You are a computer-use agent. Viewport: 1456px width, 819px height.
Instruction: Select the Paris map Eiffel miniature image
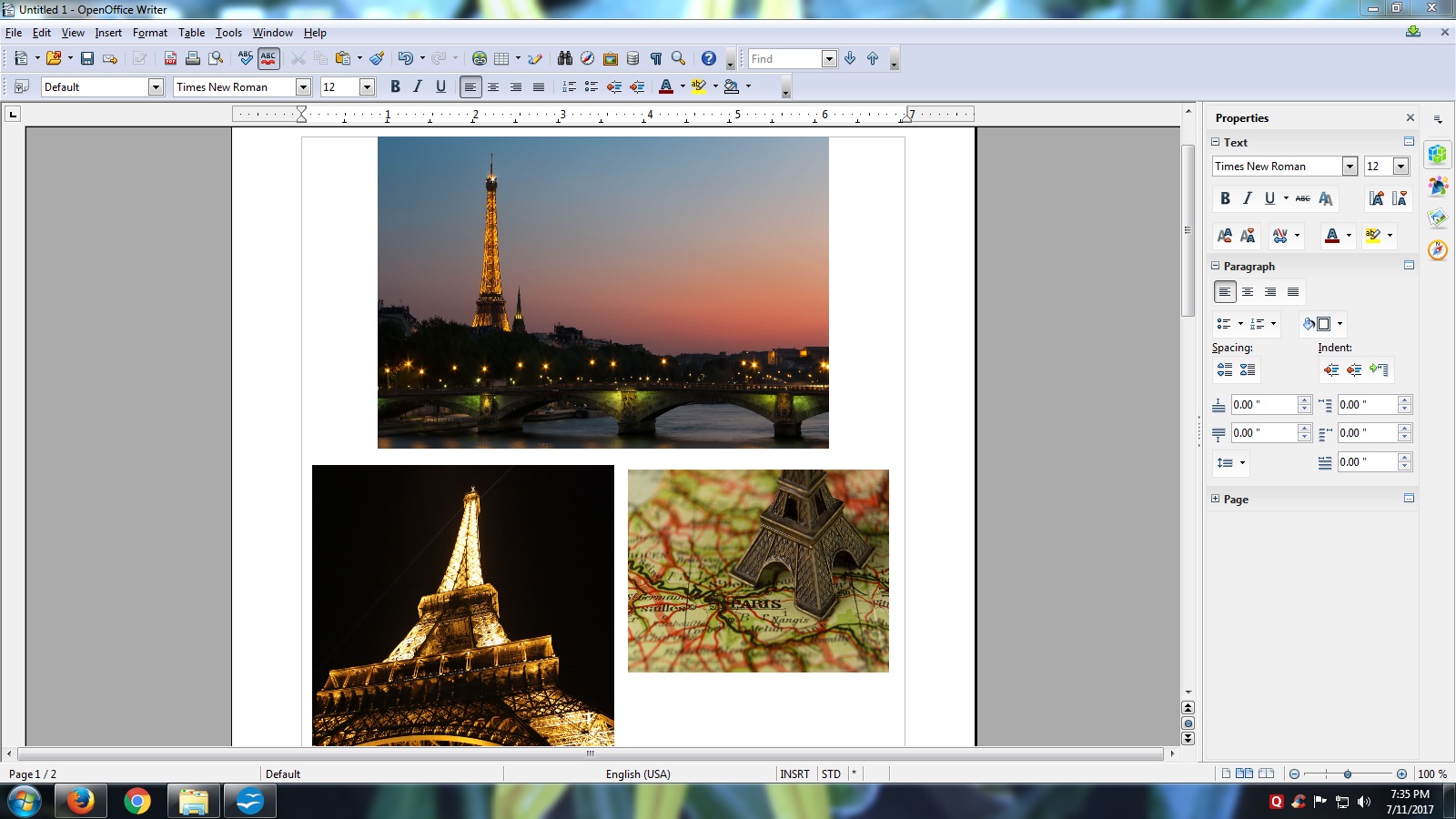click(x=758, y=571)
